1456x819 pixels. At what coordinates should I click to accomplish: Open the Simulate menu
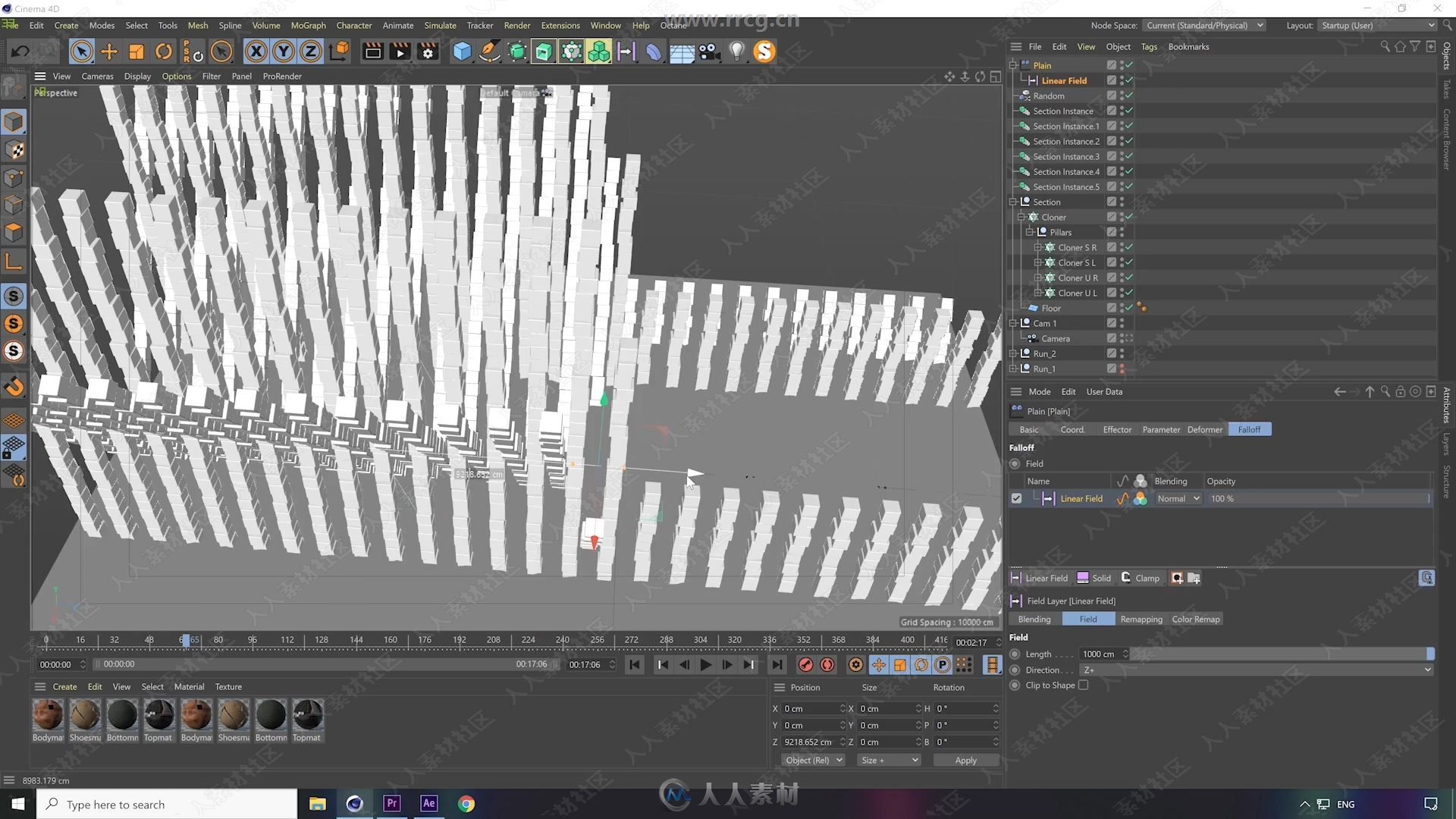coord(439,25)
